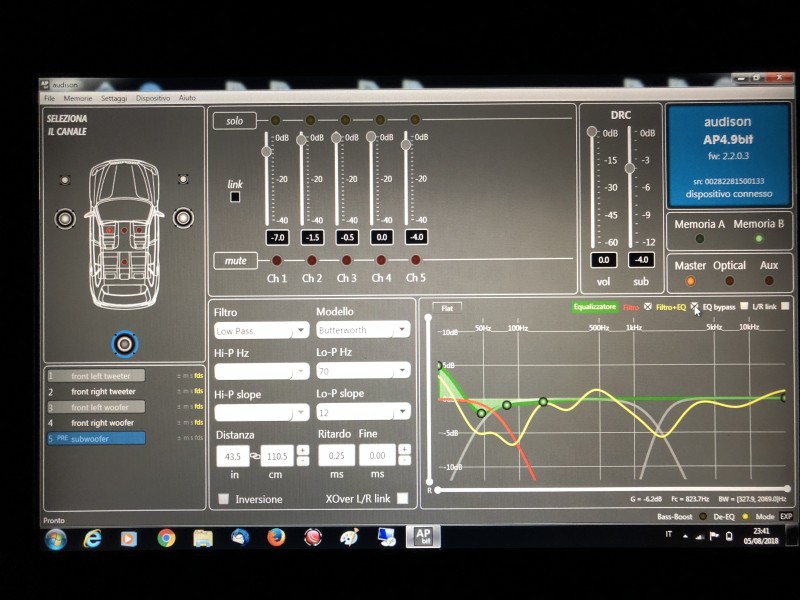Click the Windows Start button
Image resolution: width=800 pixels, height=600 pixels.
(x=56, y=539)
